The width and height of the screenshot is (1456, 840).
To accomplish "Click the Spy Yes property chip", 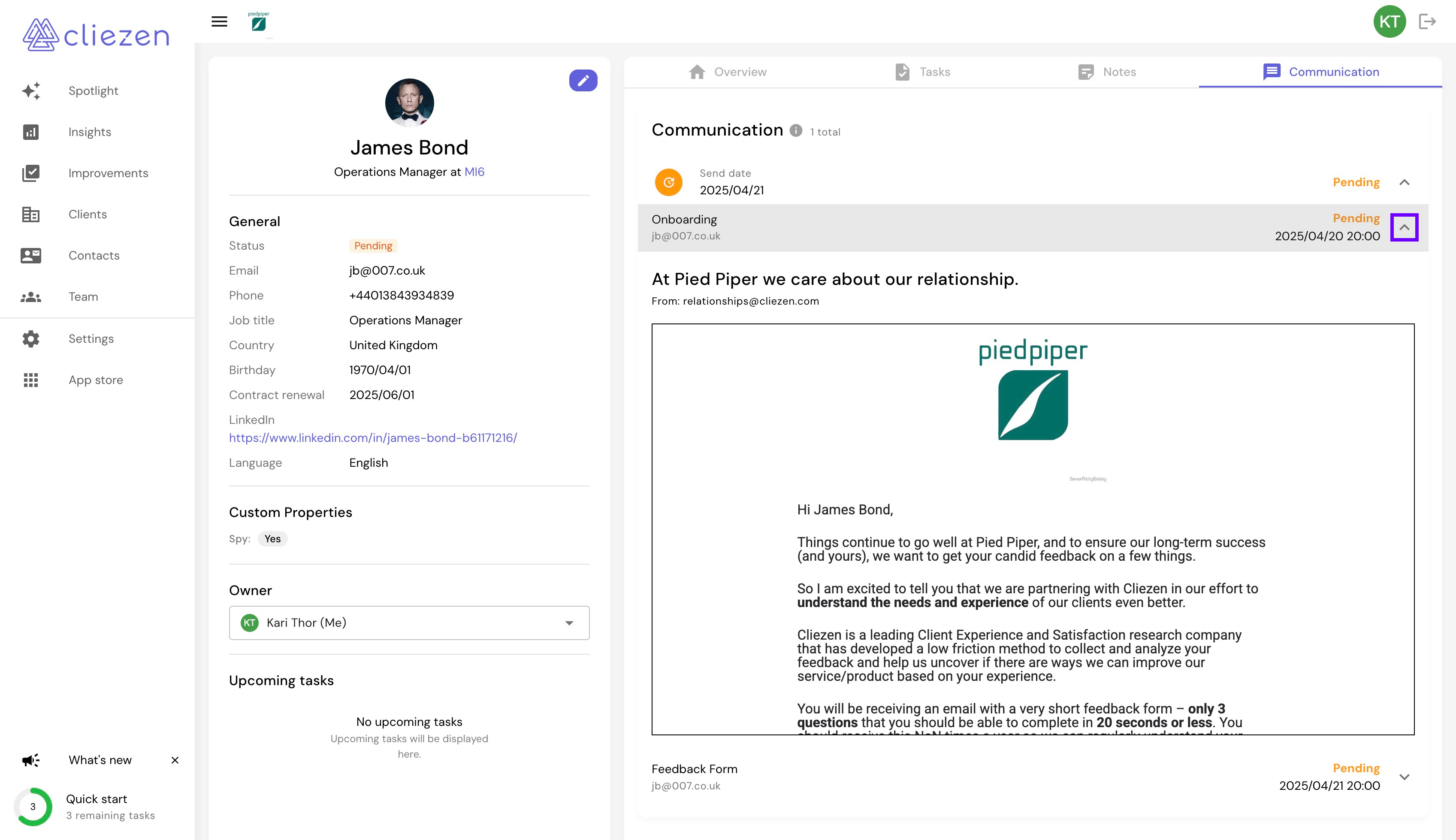I will [x=272, y=538].
